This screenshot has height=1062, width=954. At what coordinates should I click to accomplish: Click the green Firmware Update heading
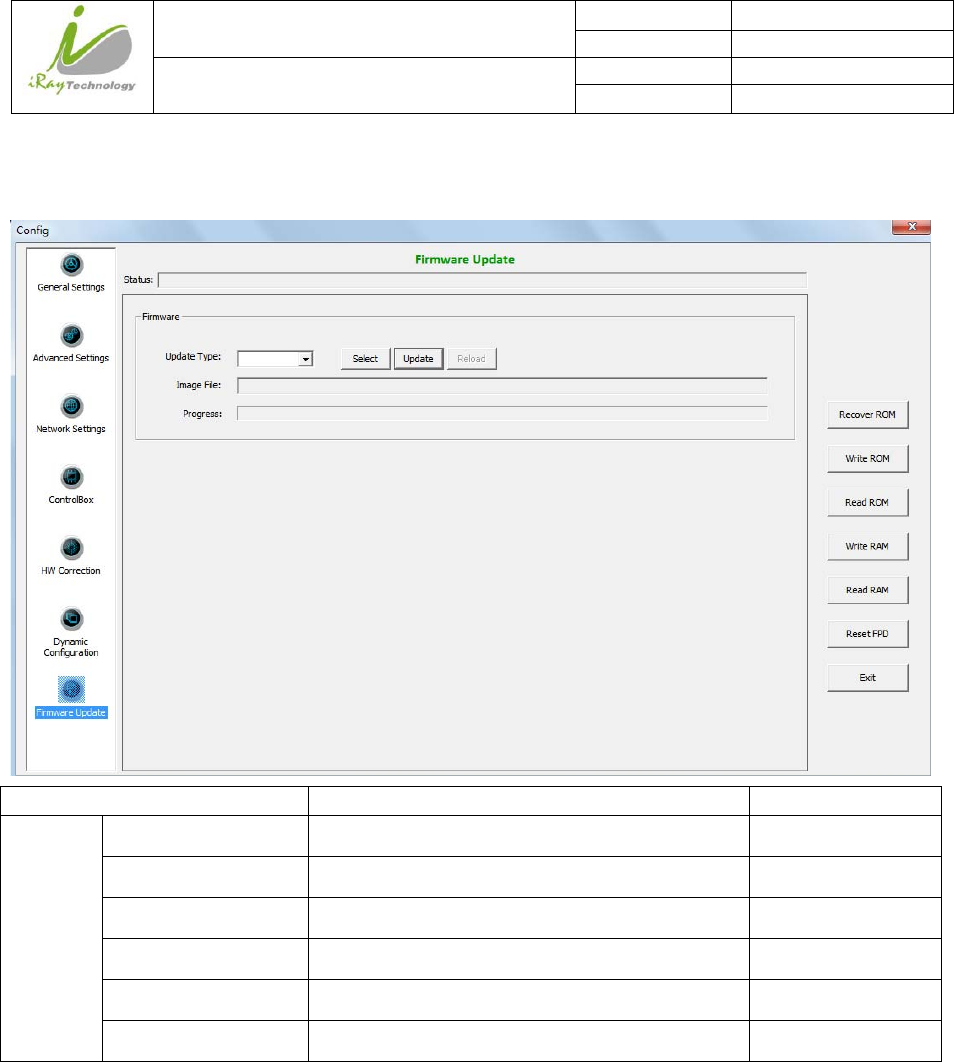[x=464, y=259]
